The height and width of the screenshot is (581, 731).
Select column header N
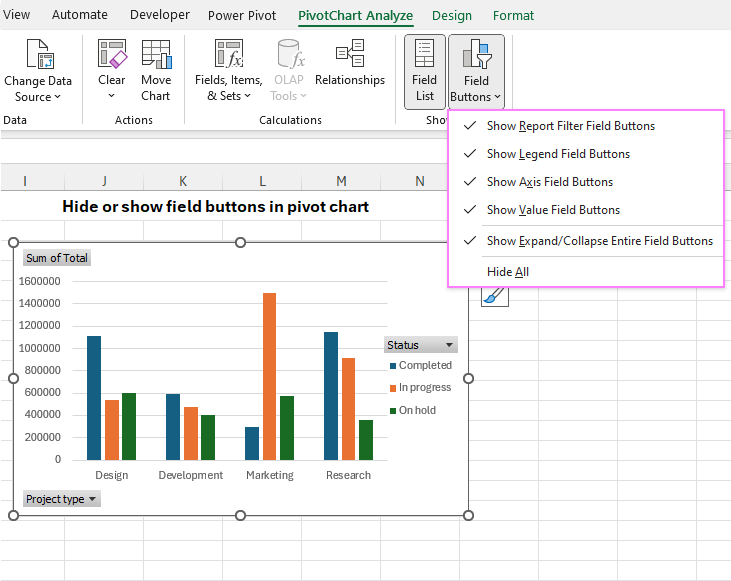pos(420,181)
